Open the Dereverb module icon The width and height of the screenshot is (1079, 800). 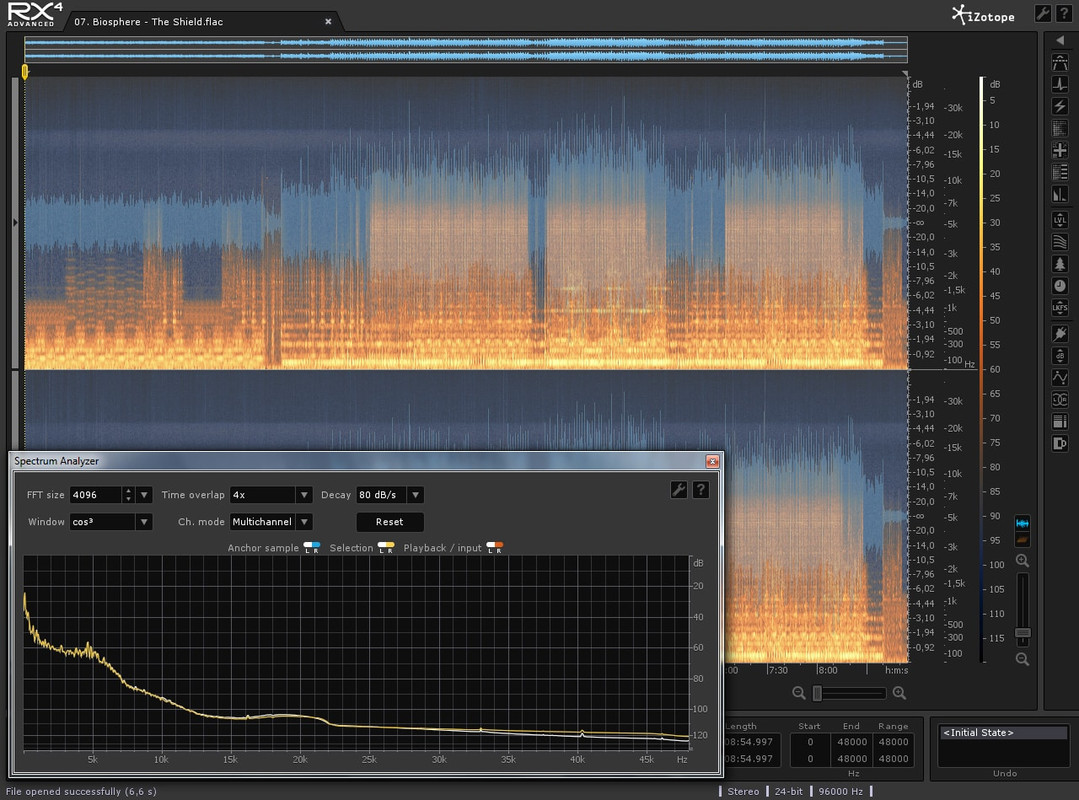click(x=1060, y=195)
